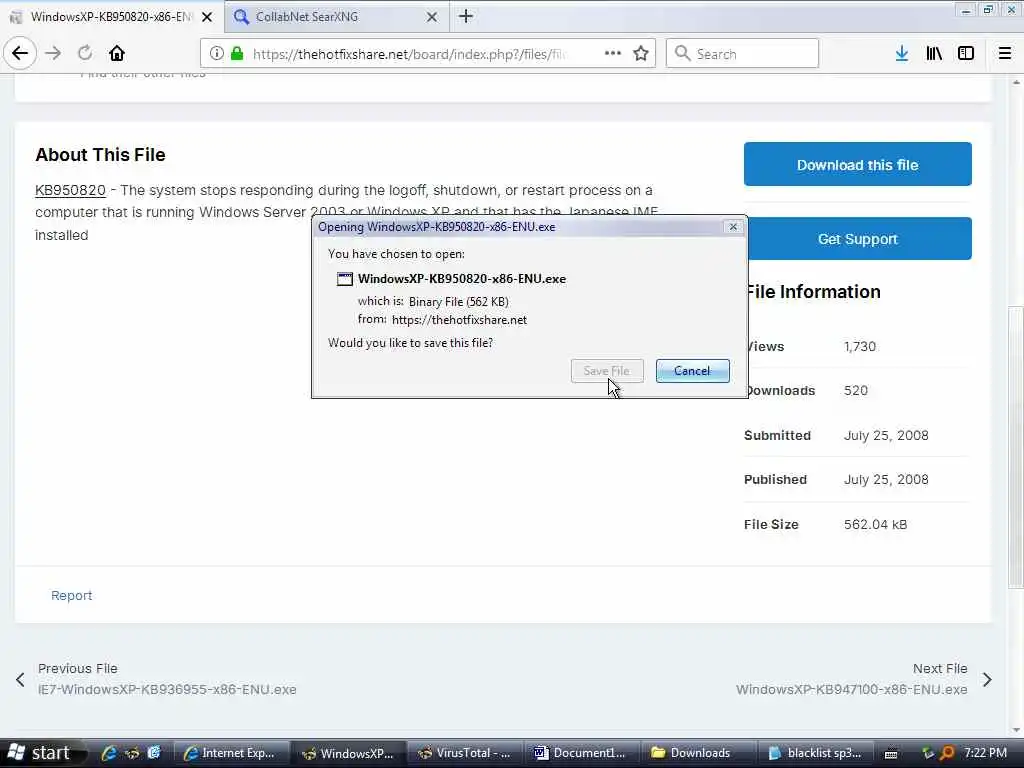This screenshot has width=1024, height=768.
Task: Toggle the sidebar view icon
Action: tap(966, 54)
